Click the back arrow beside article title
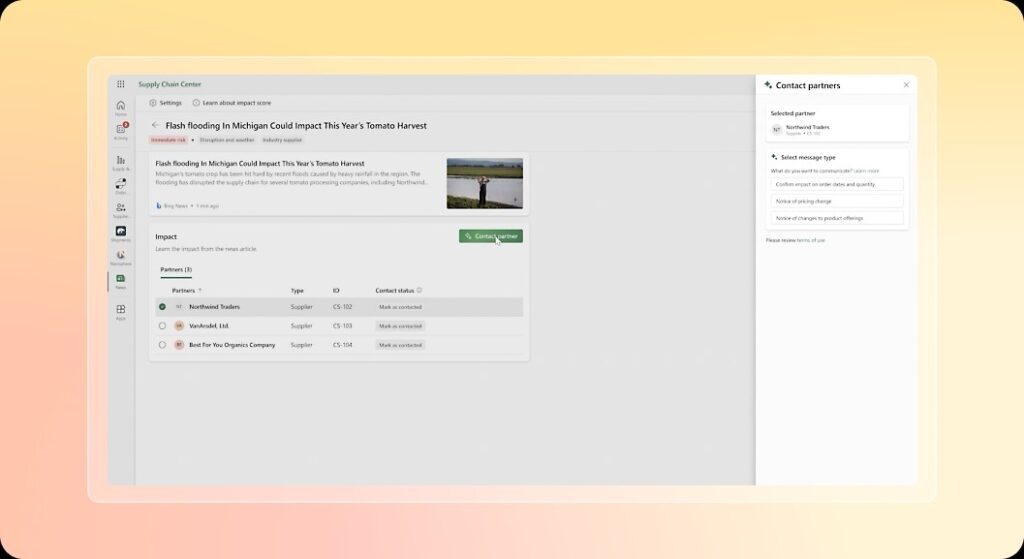 click(x=155, y=125)
